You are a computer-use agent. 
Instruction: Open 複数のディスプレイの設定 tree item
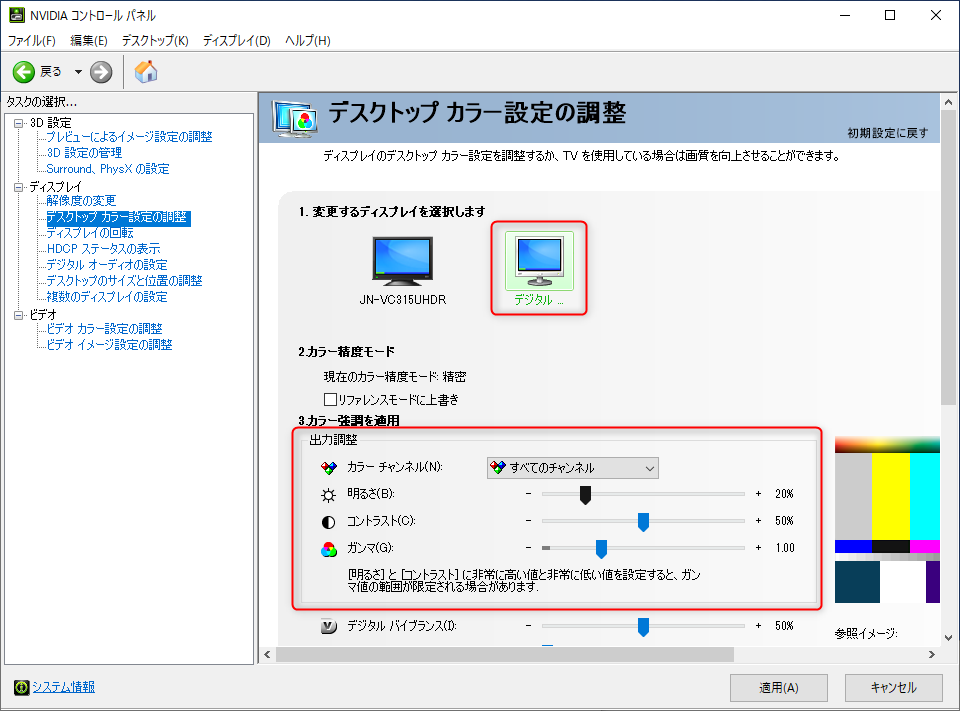107,296
